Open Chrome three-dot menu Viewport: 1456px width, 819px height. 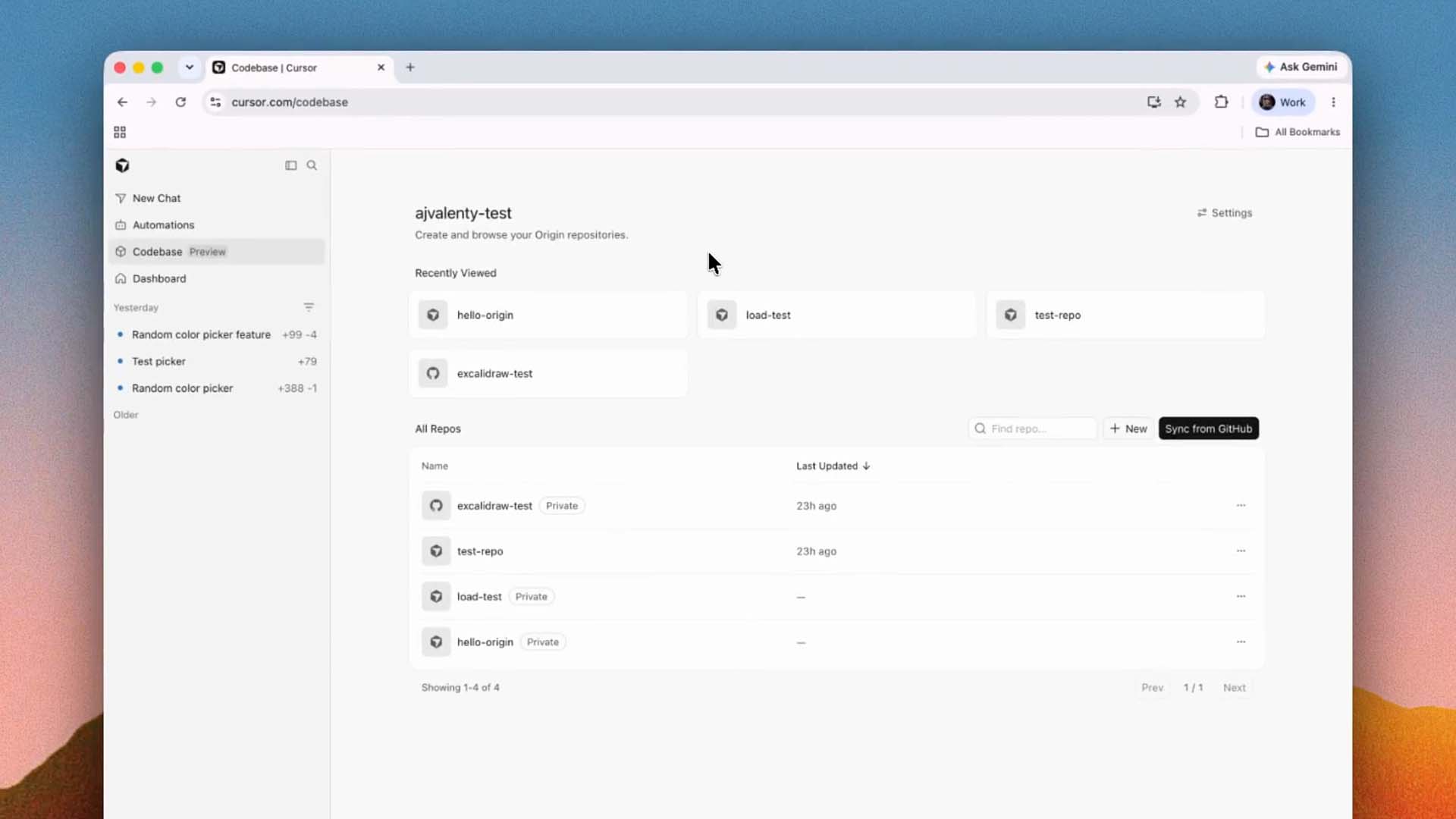(x=1333, y=102)
